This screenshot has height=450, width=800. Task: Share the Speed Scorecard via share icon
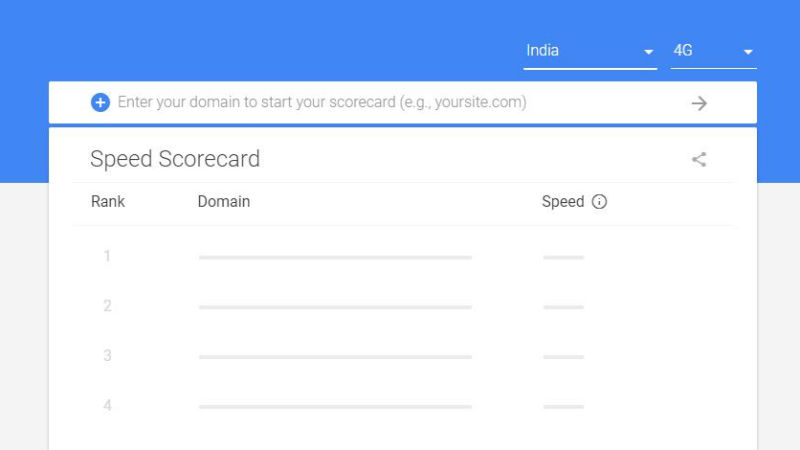pyautogui.click(x=699, y=159)
